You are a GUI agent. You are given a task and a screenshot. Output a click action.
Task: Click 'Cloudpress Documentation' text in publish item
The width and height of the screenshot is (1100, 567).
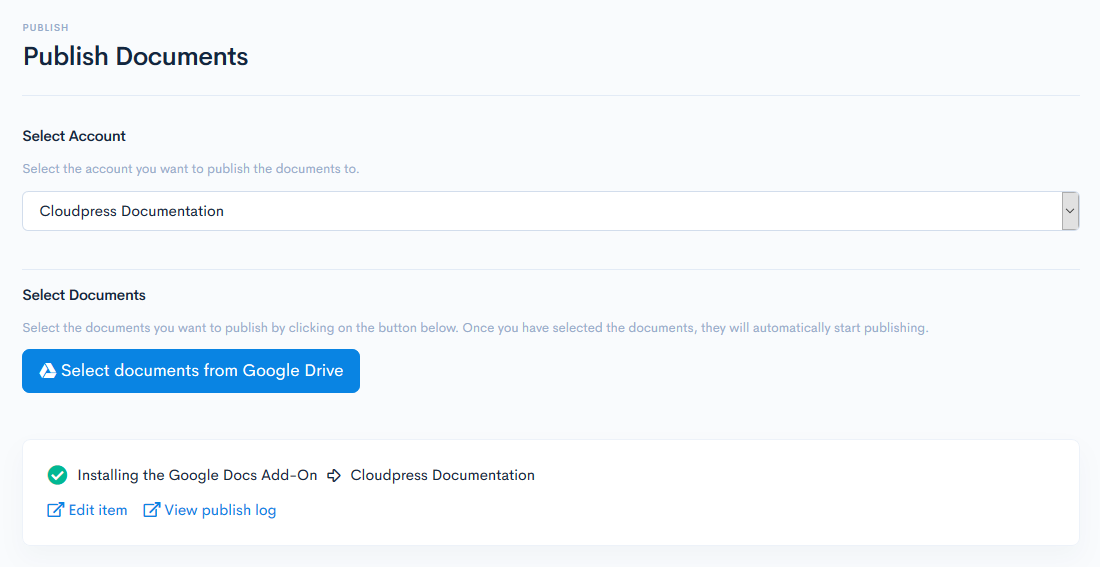pos(443,475)
